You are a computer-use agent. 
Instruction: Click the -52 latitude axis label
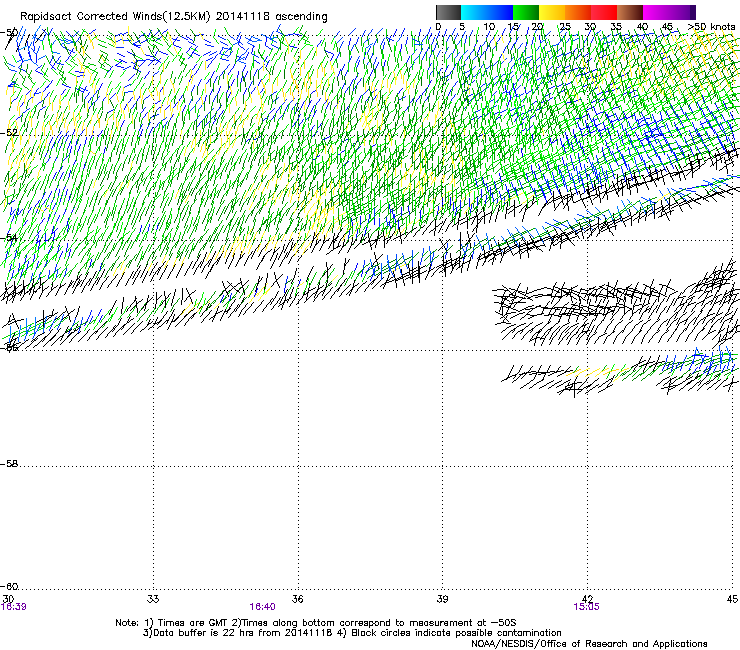9,133
